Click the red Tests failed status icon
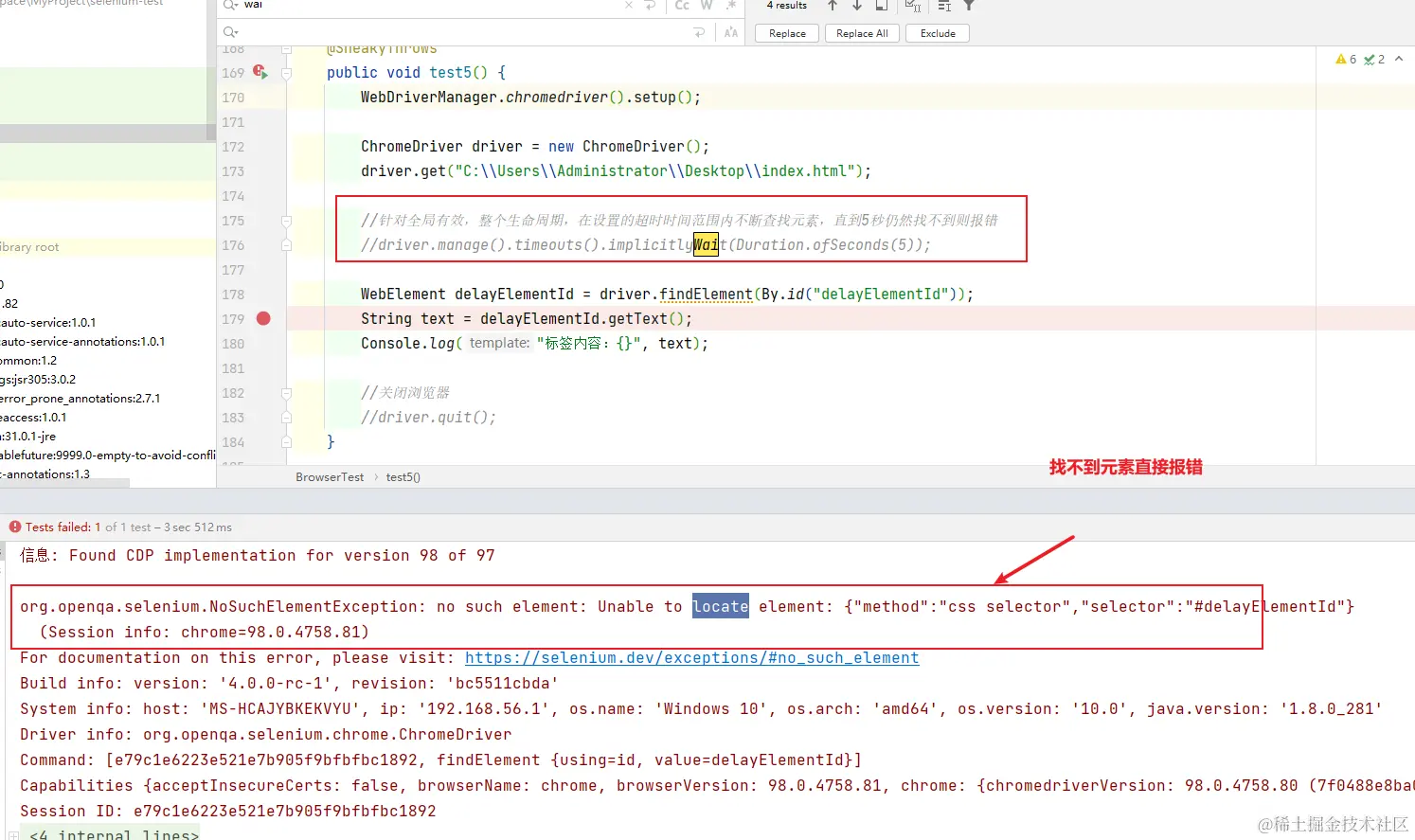 (x=15, y=527)
